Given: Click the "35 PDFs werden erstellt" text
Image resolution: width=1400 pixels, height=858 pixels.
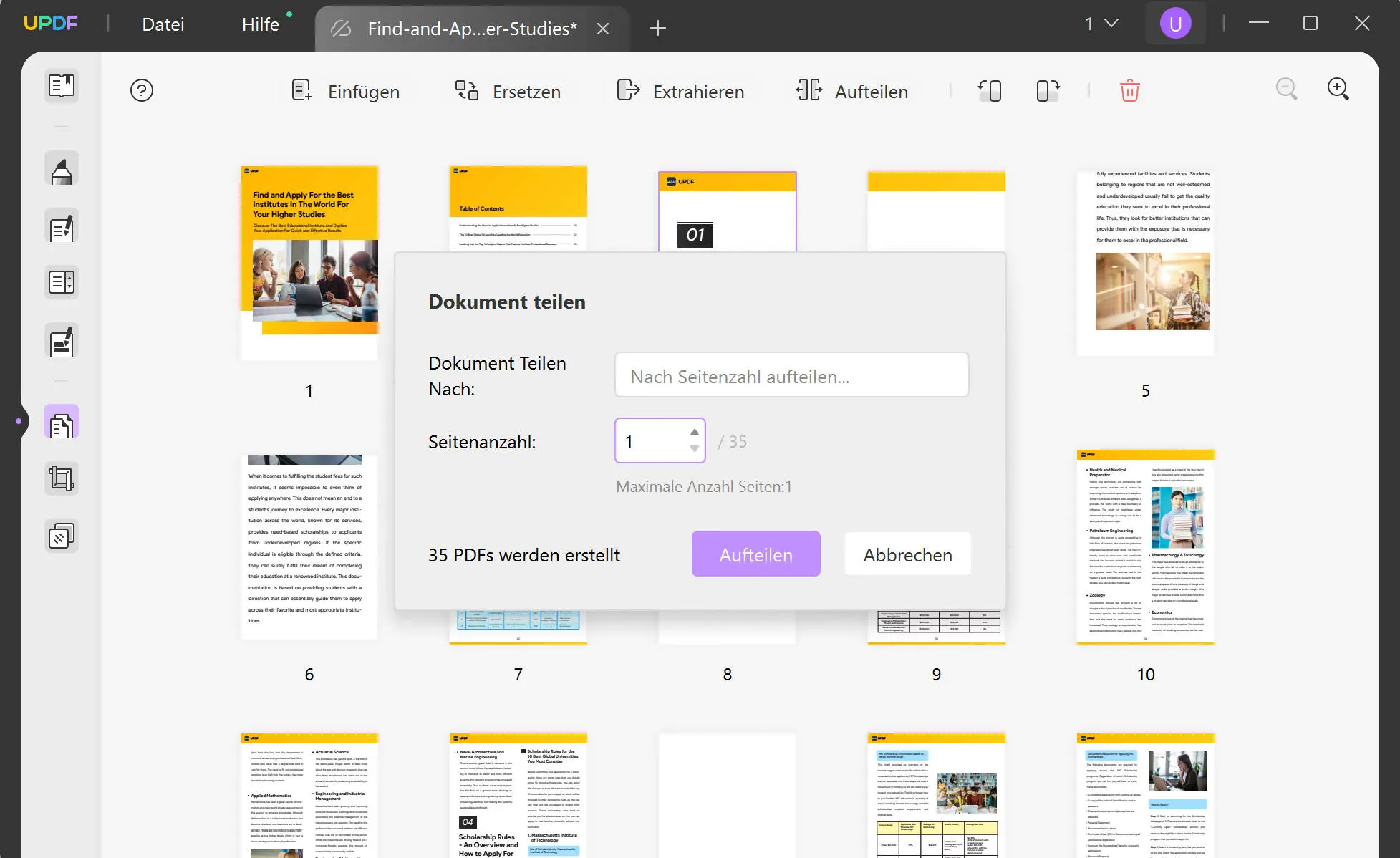Looking at the screenshot, I should [524, 555].
